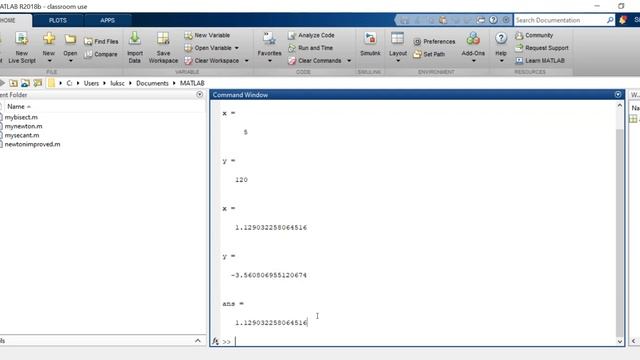Expand Open dropdown arrow

coord(70,61)
